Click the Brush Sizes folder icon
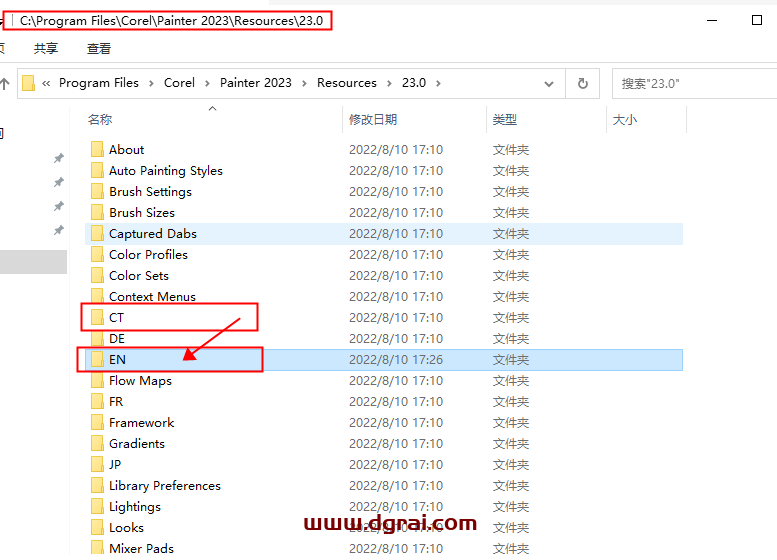777x560 pixels. click(x=97, y=212)
